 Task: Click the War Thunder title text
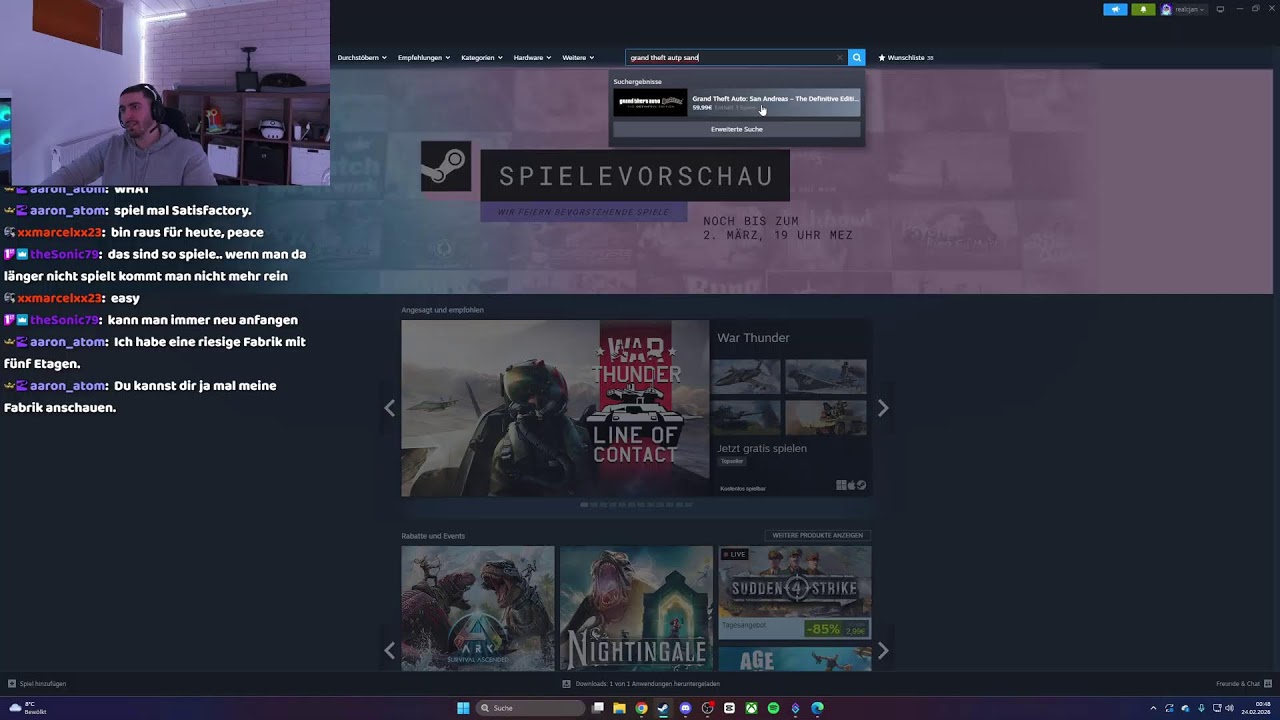click(x=753, y=338)
